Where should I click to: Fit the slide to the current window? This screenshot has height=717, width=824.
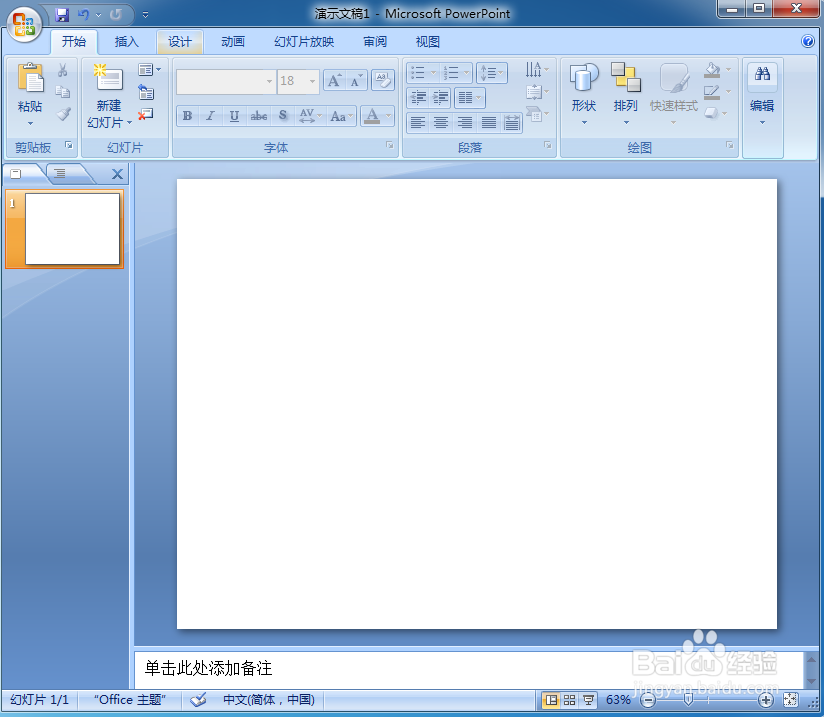tap(790, 700)
